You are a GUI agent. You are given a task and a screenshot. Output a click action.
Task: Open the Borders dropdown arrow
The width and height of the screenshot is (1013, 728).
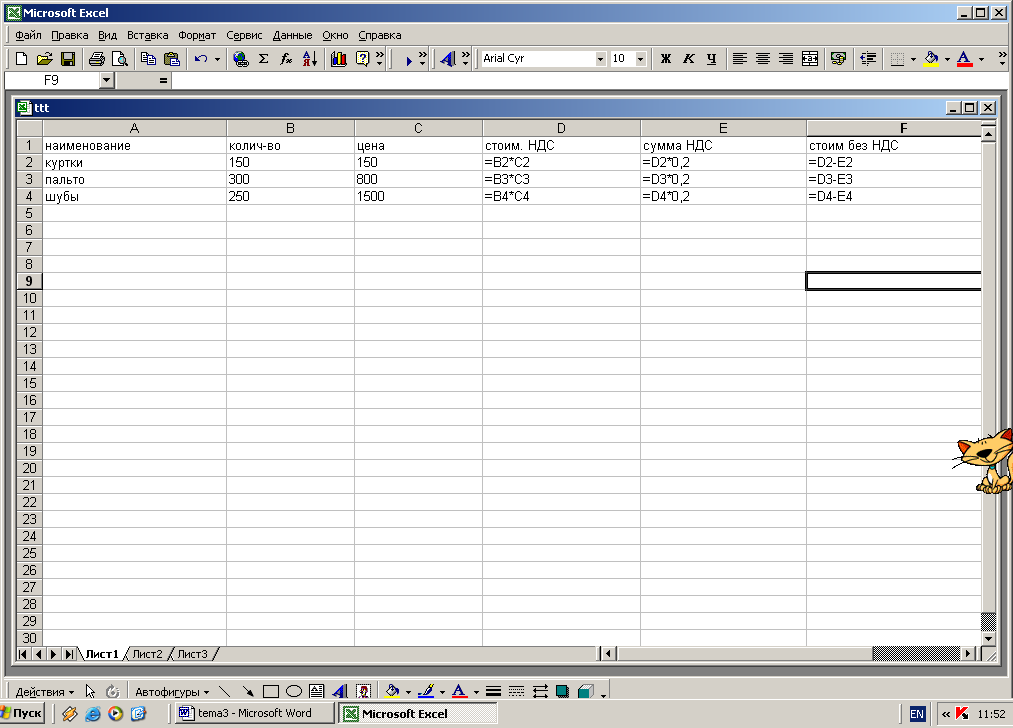[x=913, y=59]
